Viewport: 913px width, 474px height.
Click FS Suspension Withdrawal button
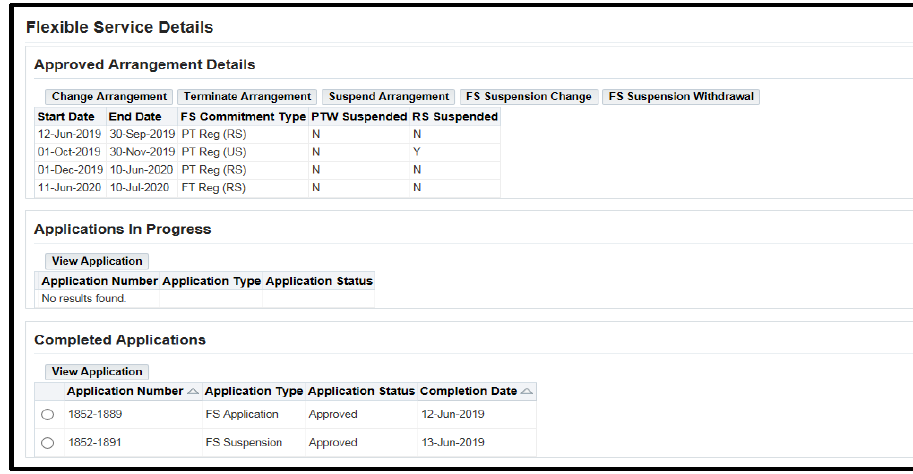(681, 97)
